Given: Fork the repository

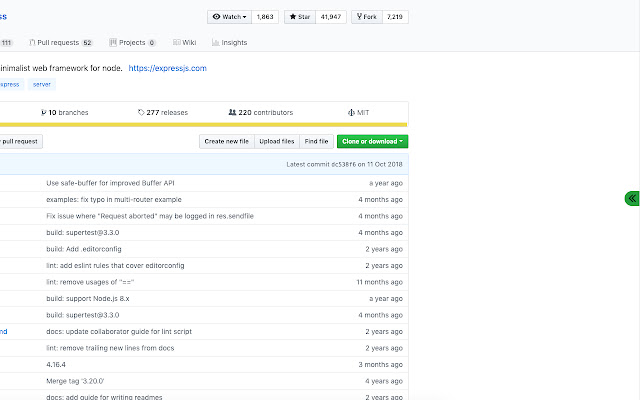Looking at the screenshot, I should click(367, 17).
